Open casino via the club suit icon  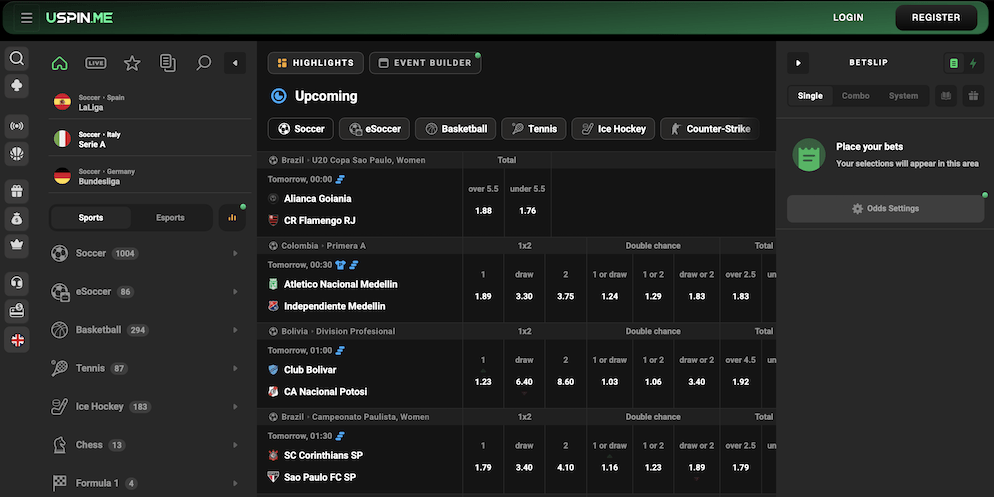pyautogui.click(x=17, y=86)
